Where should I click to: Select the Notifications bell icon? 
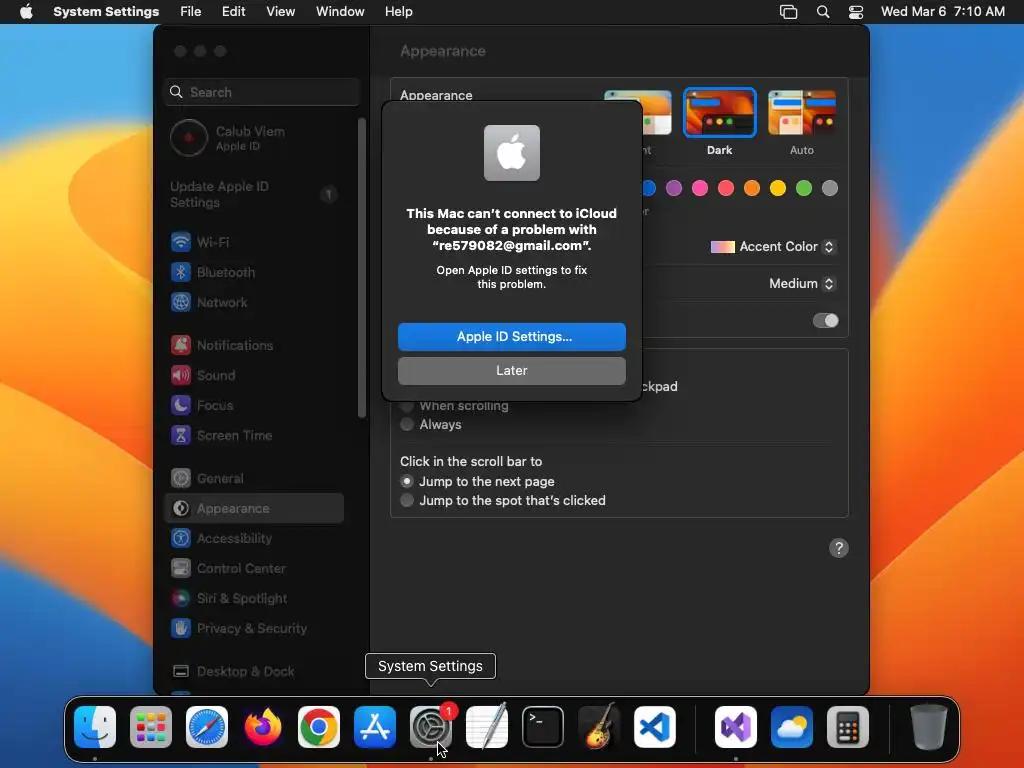pyautogui.click(x=181, y=345)
